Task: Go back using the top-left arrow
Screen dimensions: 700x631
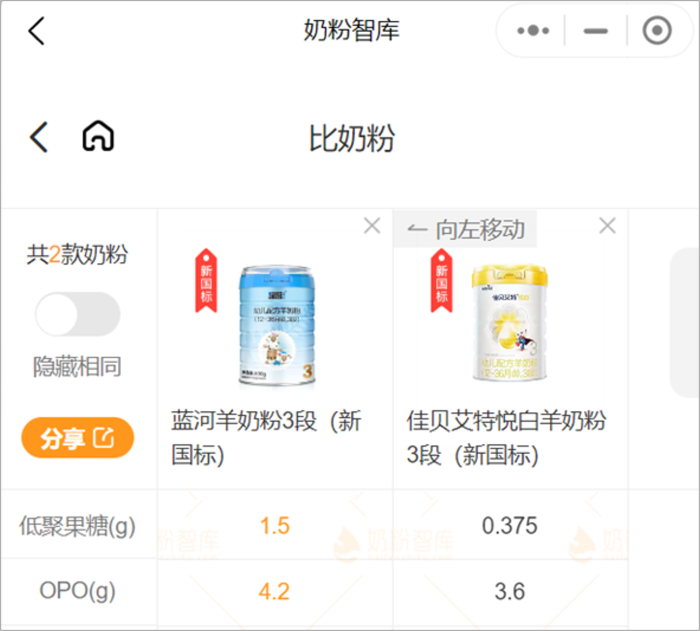Action: pyautogui.click(x=36, y=31)
